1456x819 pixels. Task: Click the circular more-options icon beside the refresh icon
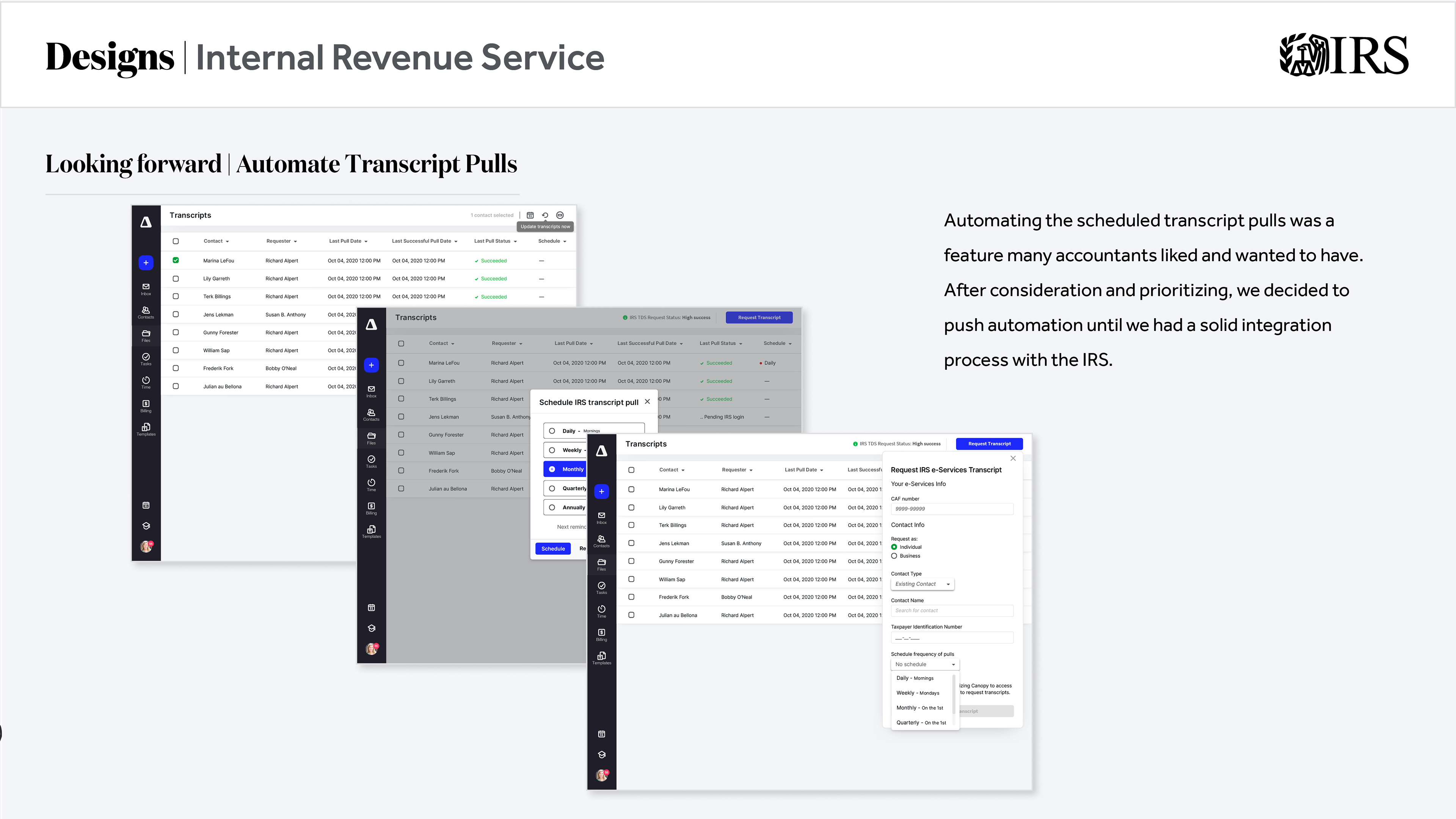(x=560, y=215)
